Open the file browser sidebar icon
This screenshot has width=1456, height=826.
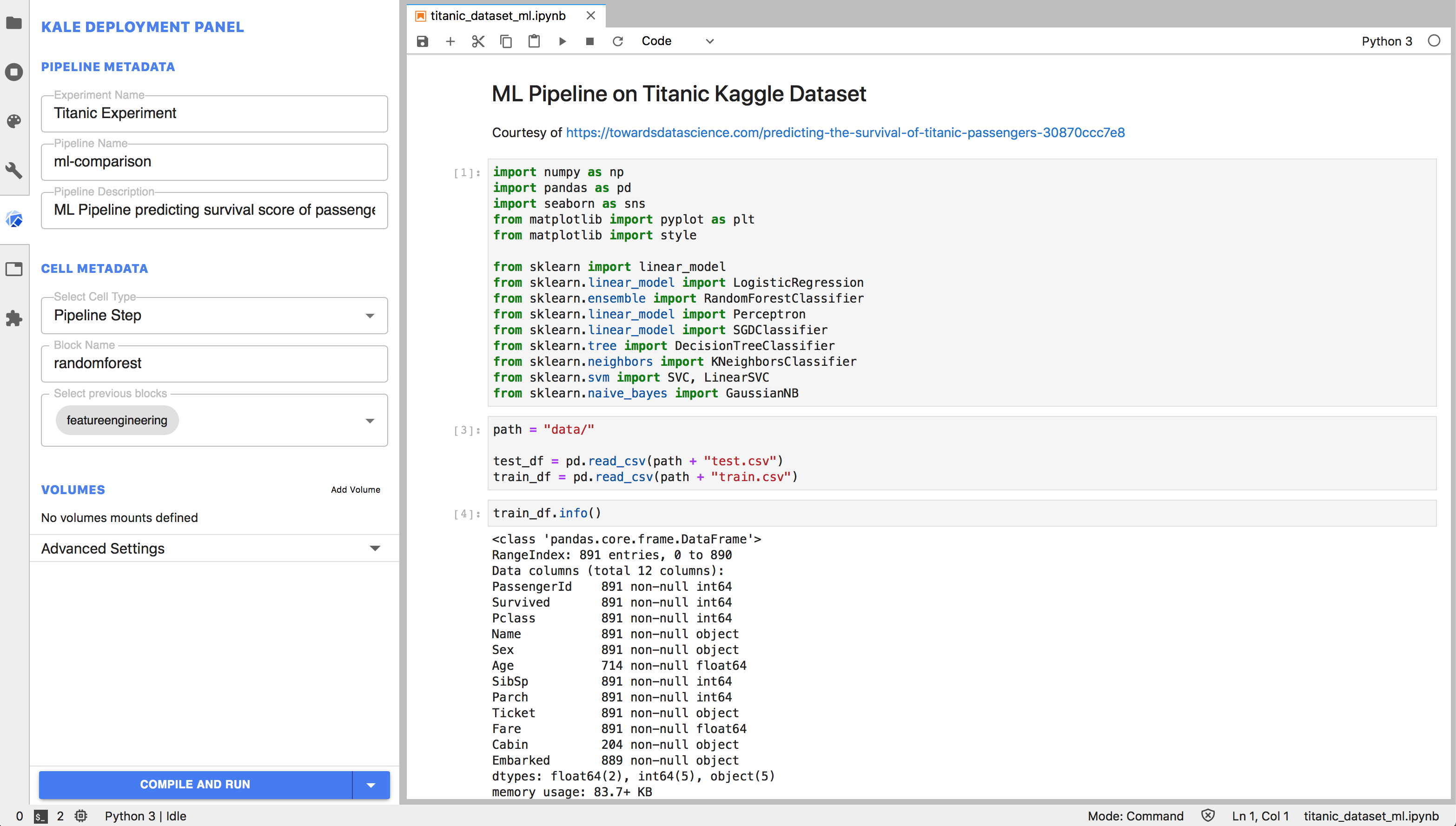[14, 23]
